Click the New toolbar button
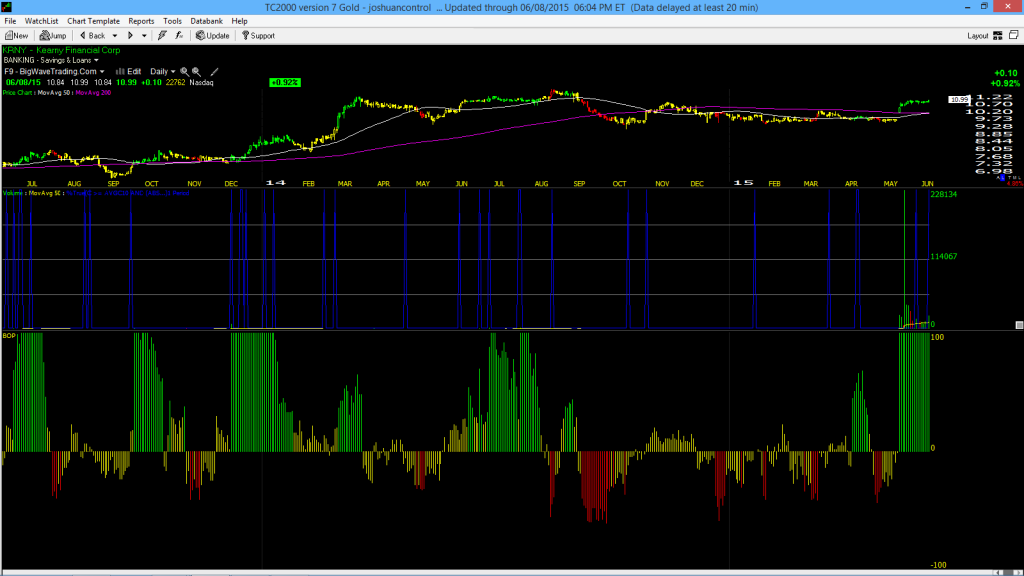The width and height of the screenshot is (1024, 576). click(x=16, y=36)
